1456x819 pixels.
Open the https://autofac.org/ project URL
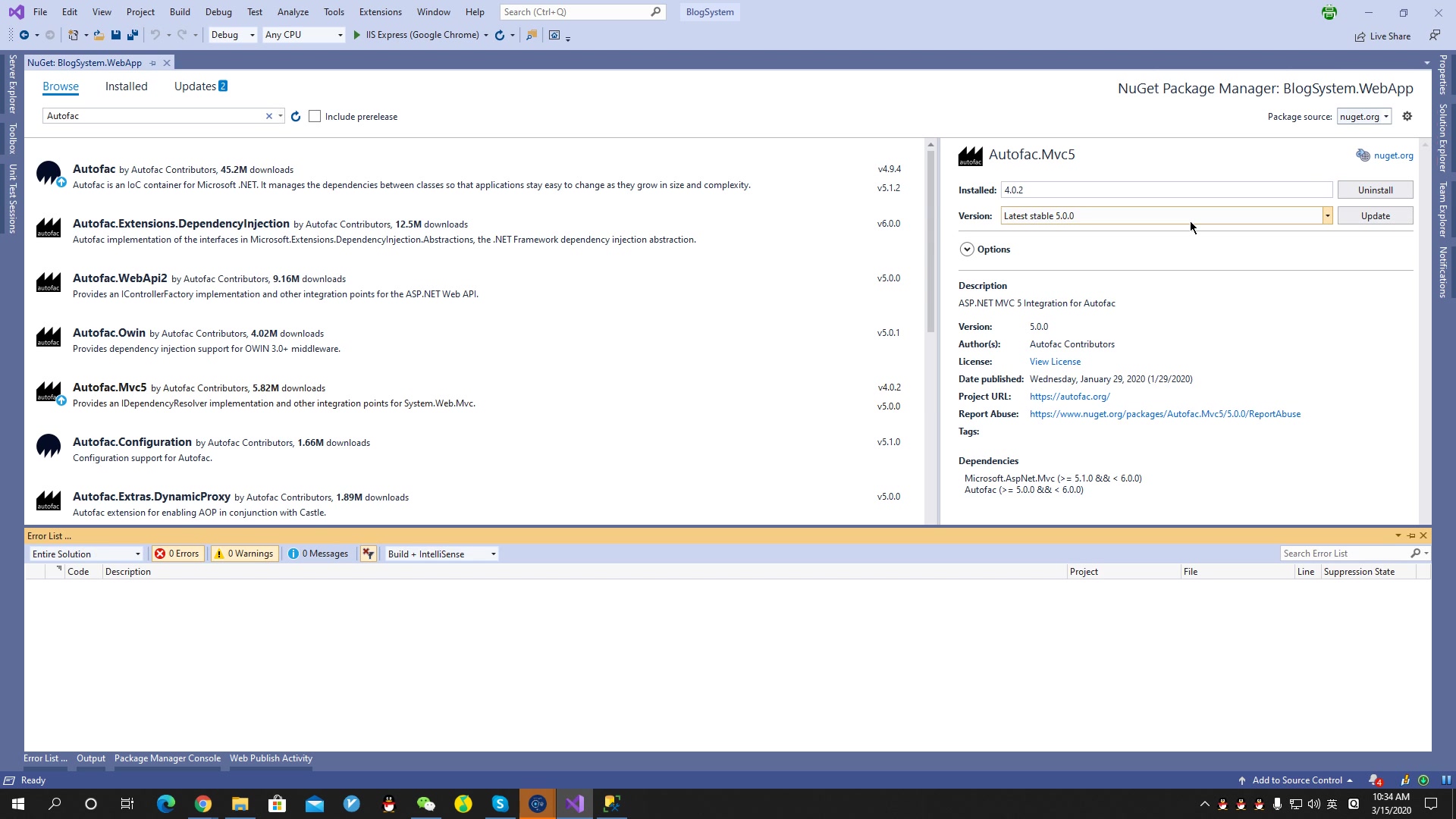pyautogui.click(x=1069, y=397)
